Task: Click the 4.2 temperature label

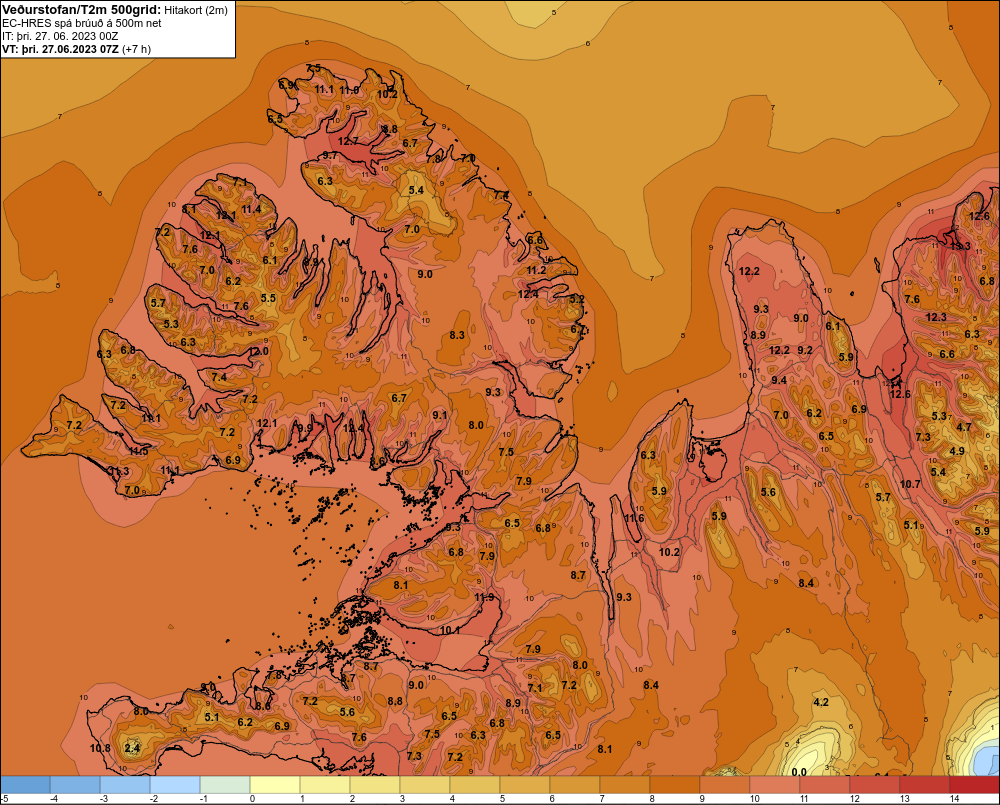Action: point(821,702)
